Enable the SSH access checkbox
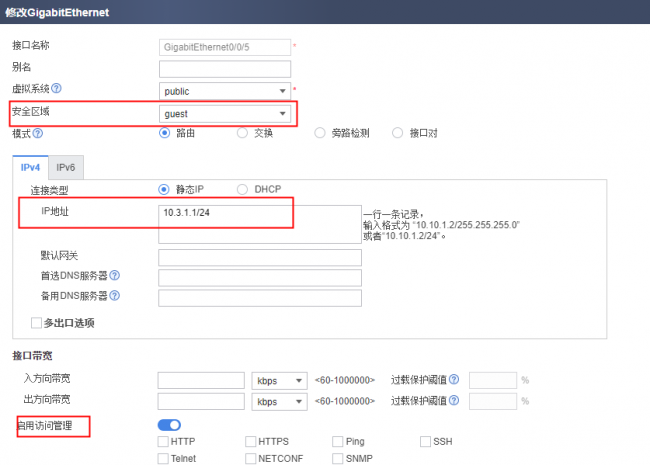This screenshot has height=465, width=650. click(425, 441)
